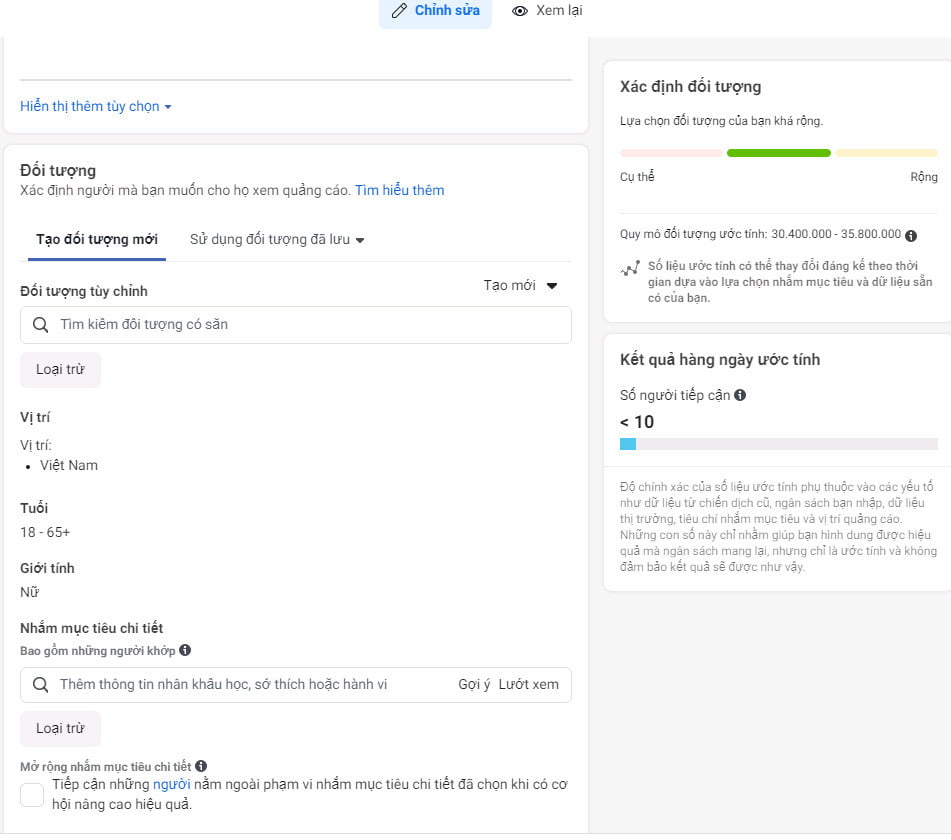Switch to the Tạo đối tượng mới tab
The height and width of the screenshot is (840, 951).
click(x=97, y=240)
